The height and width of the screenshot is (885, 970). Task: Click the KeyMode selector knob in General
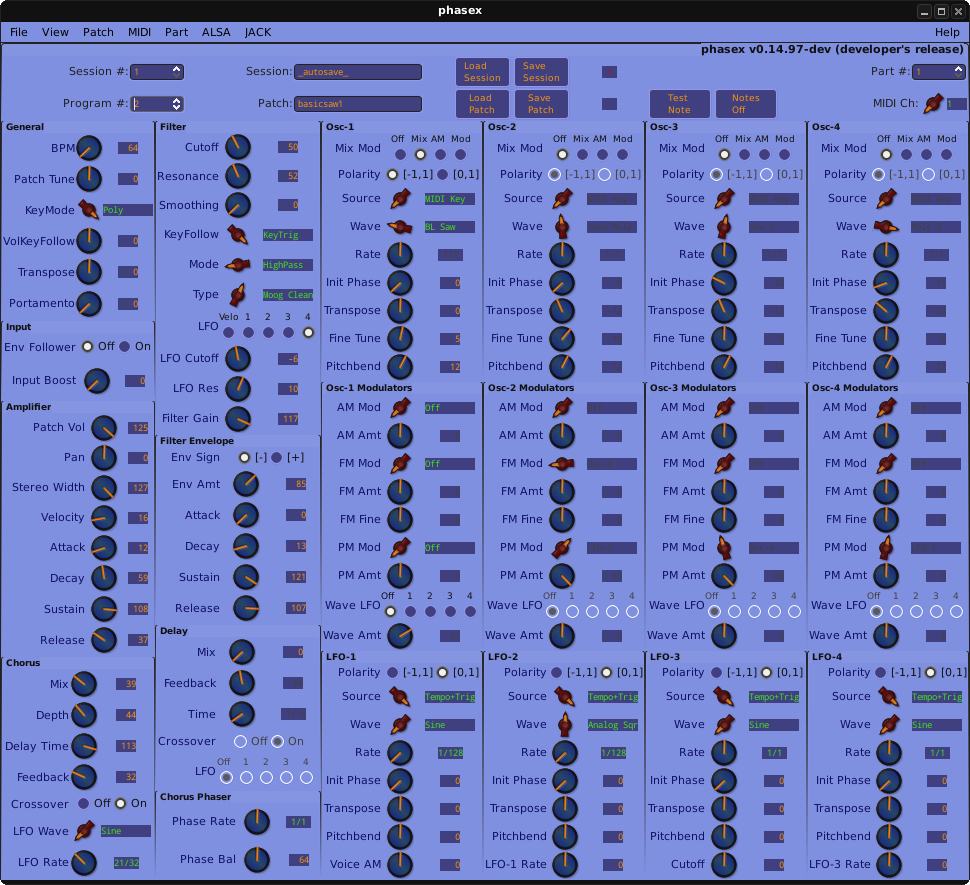88,210
